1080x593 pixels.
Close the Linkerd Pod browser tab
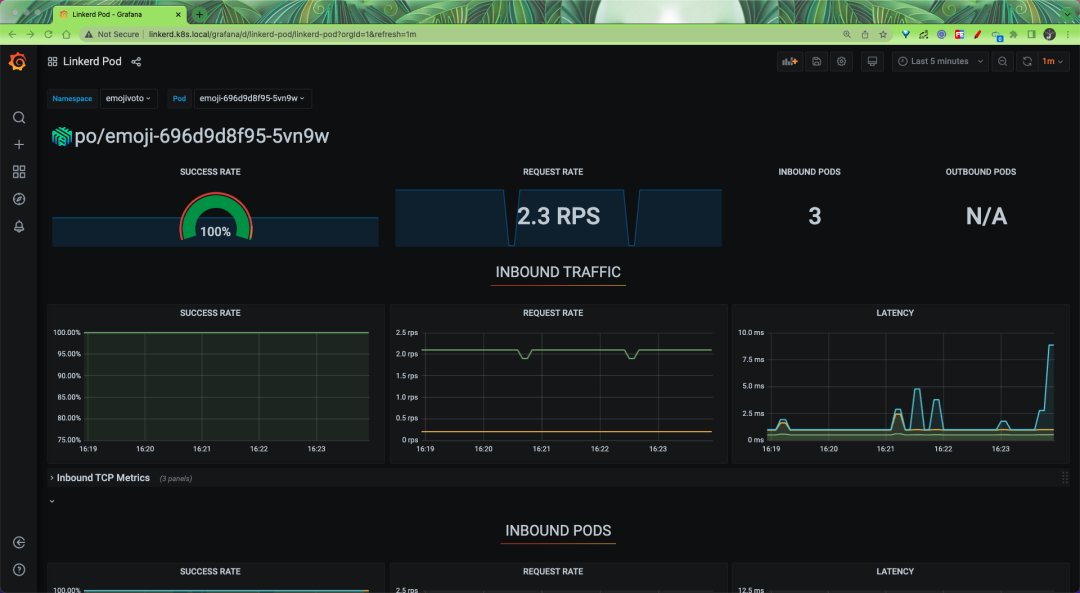point(178,14)
